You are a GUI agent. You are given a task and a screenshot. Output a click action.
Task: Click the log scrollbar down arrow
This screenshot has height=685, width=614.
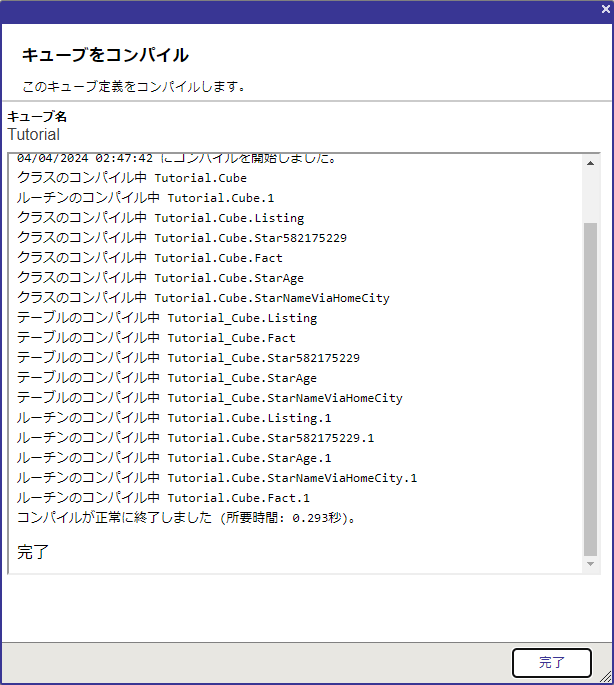[x=591, y=565]
